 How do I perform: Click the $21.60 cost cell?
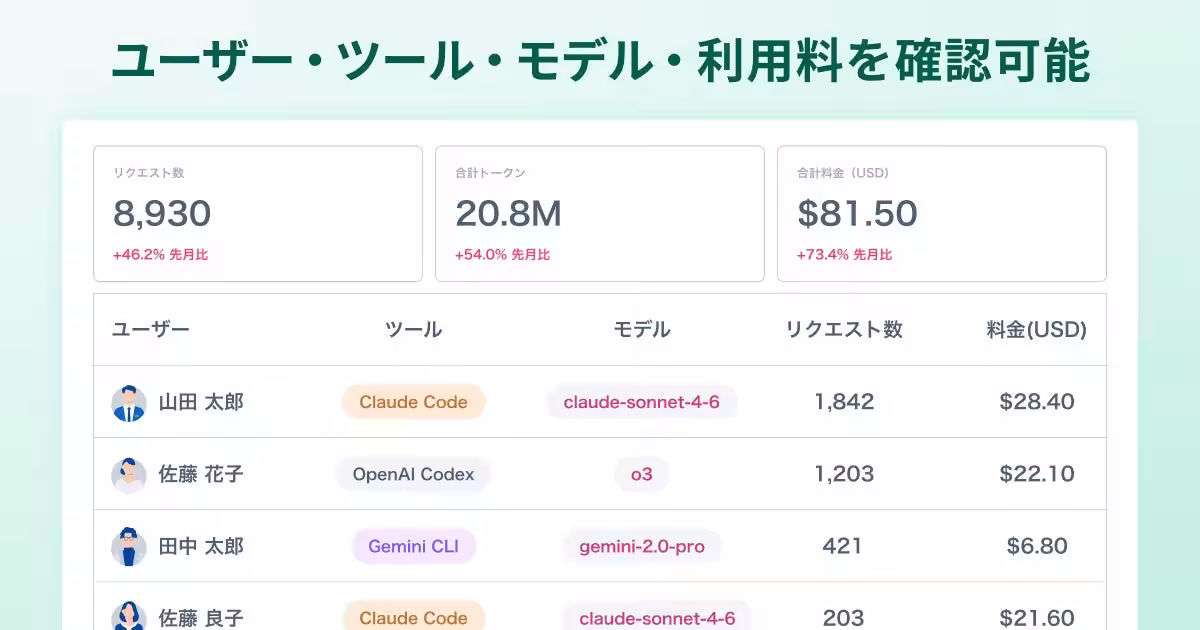pyautogui.click(x=1037, y=618)
